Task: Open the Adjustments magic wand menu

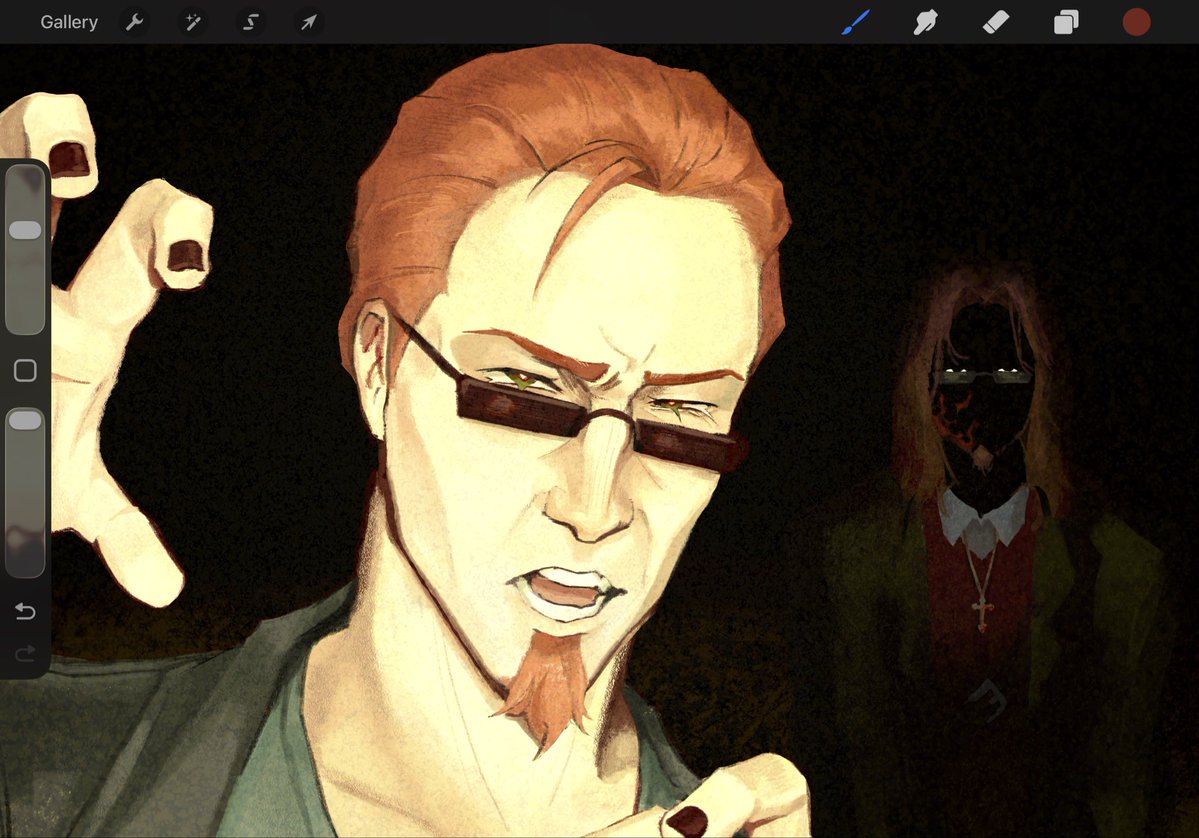Action: click(x=193, y=22)
